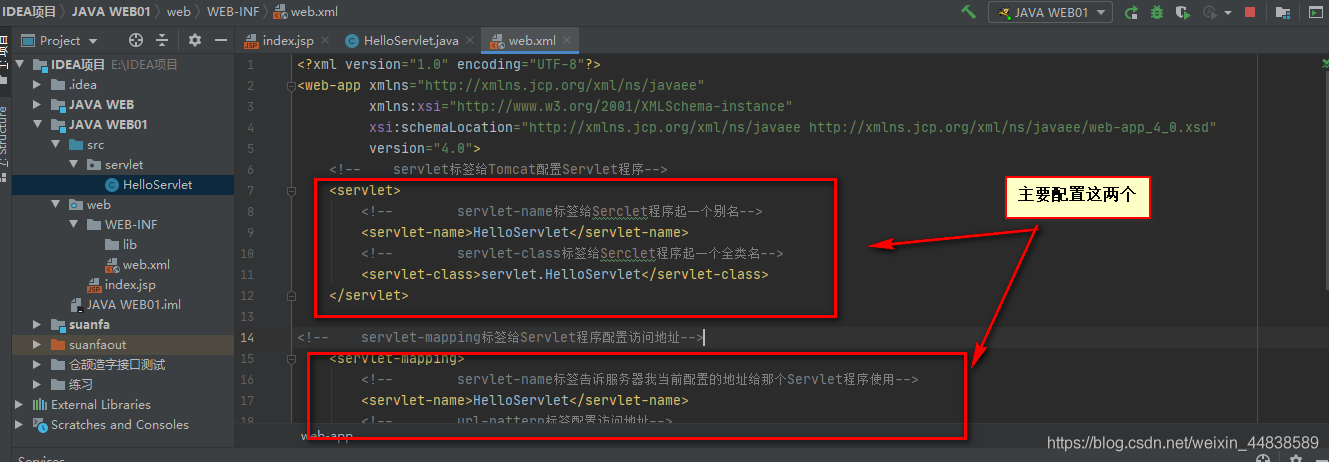Click the Tomcat icon in the run configuration box
Viewport: 1329px width, 462px height.
click(x=1002, y=12)
